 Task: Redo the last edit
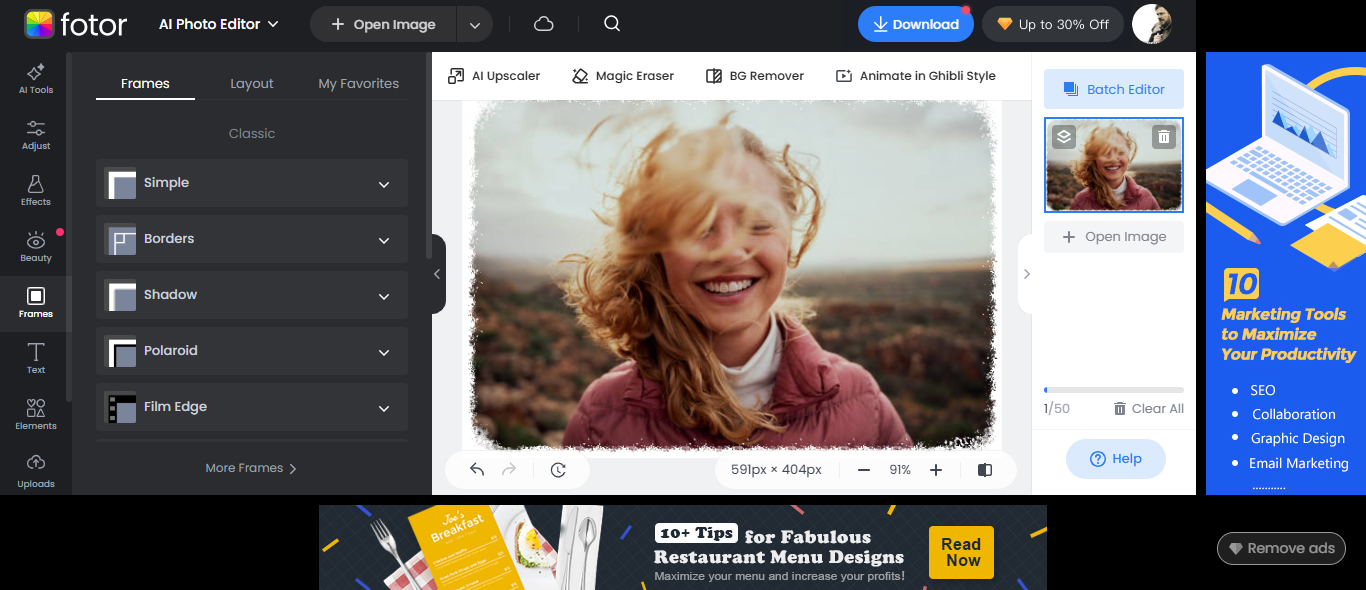coord(509,469)
